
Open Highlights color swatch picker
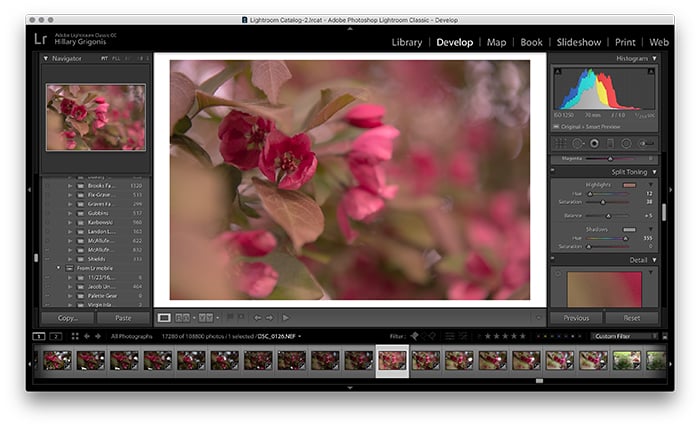coord(629,185)
